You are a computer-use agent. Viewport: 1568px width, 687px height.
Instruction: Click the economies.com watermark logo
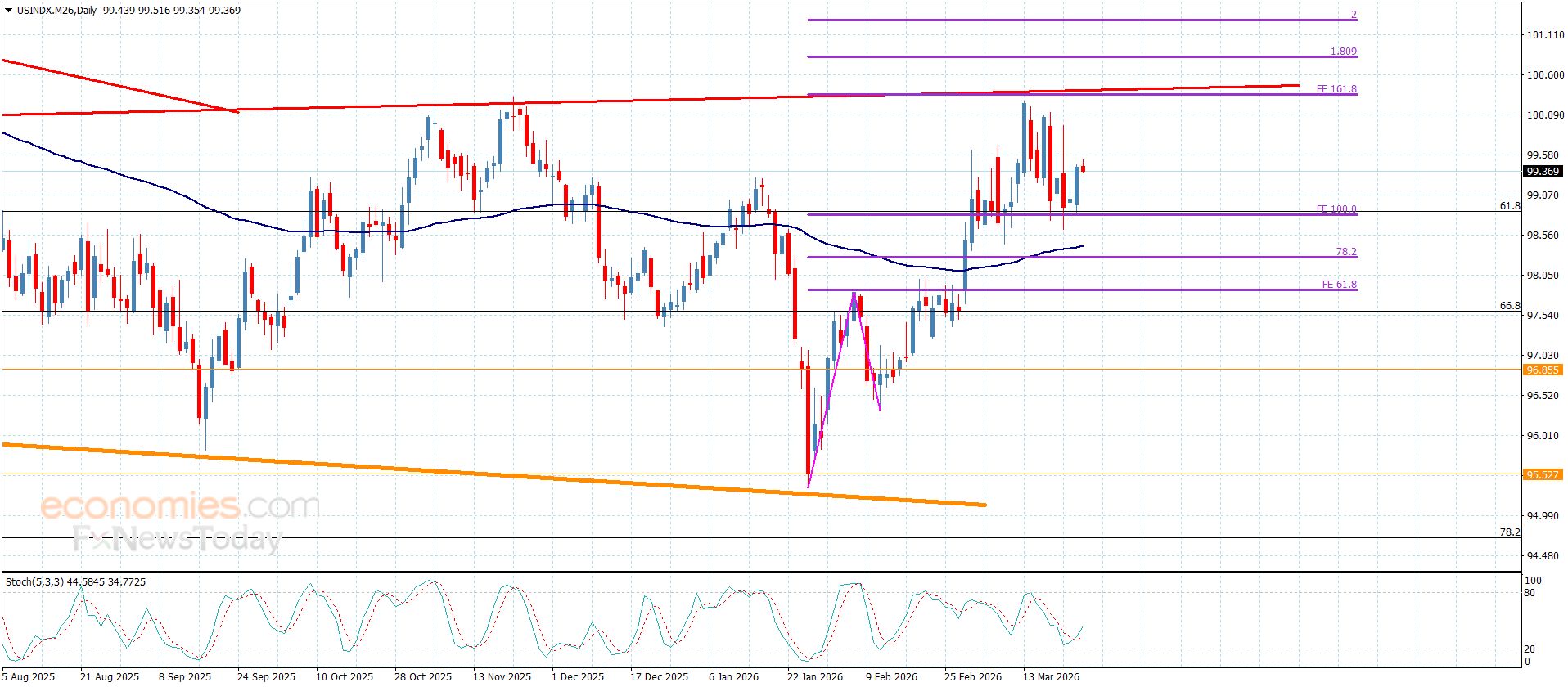(x=180, y=506)
